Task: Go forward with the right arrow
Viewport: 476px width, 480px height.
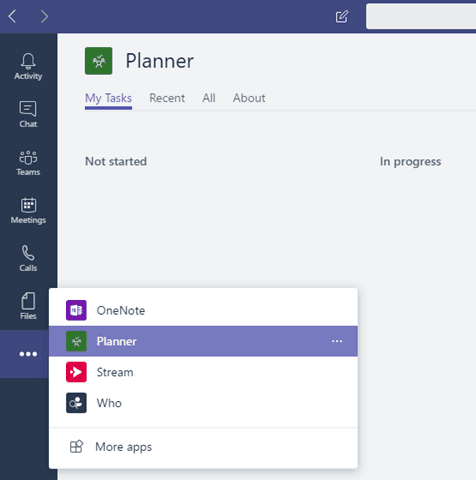Action: [x=44, y=16]
